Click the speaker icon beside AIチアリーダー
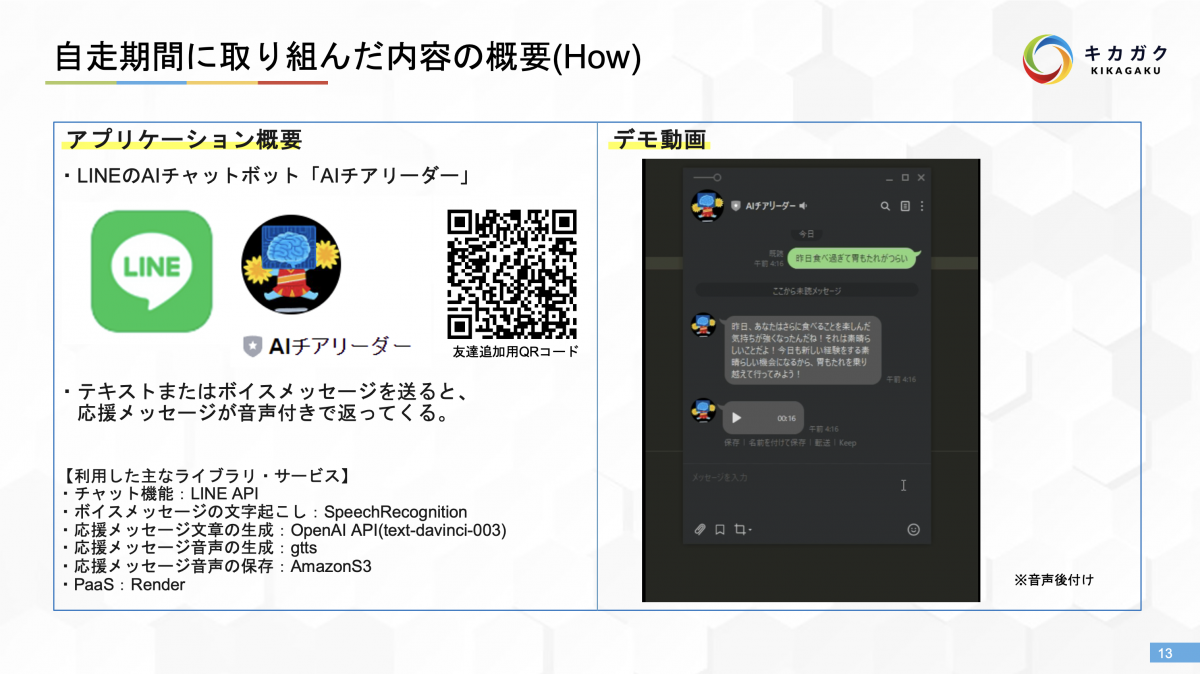Viewport: 1200px width, 674px height. point(803,206)
